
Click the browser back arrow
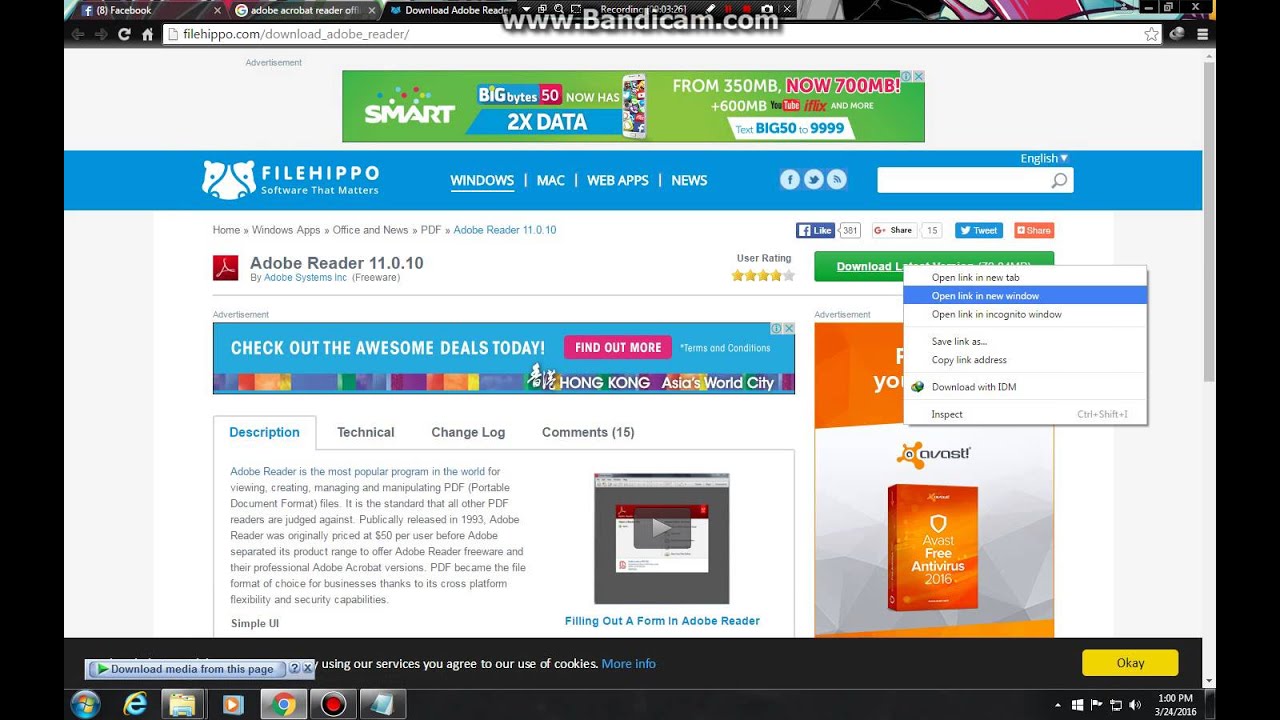click(78, 34)
